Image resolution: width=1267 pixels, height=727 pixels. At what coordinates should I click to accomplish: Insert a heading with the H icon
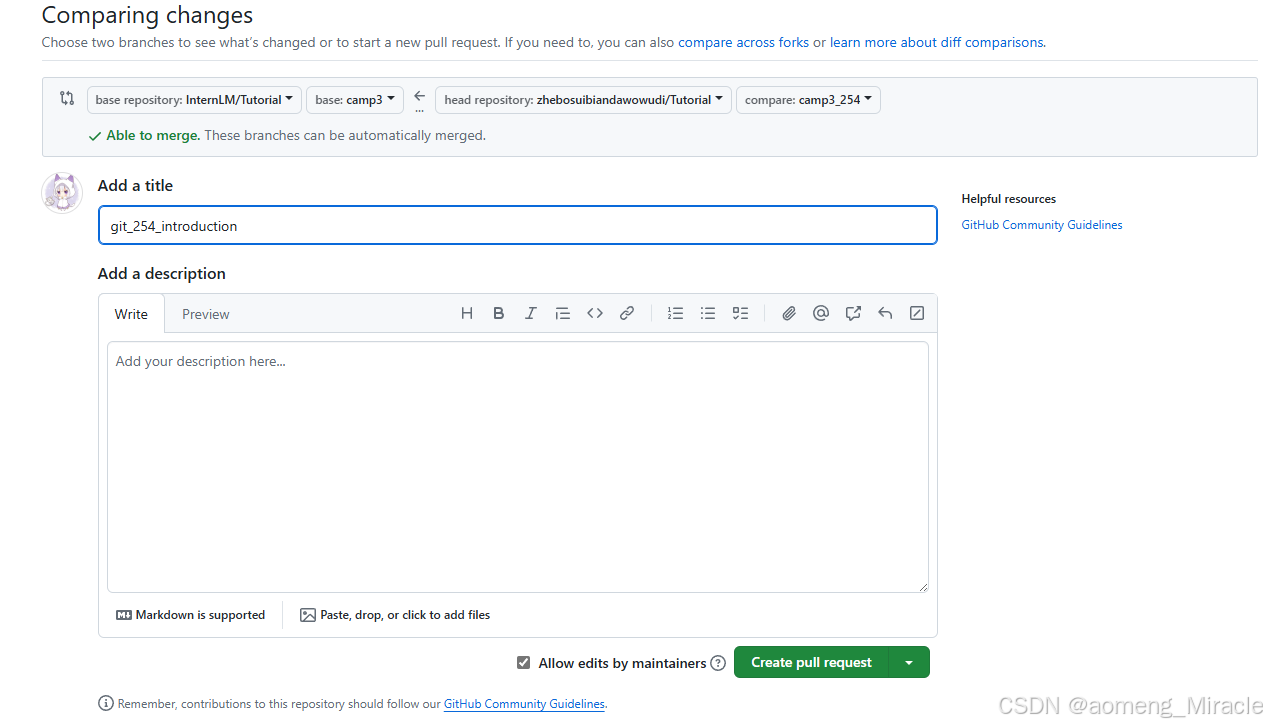(x=467, y=313)
